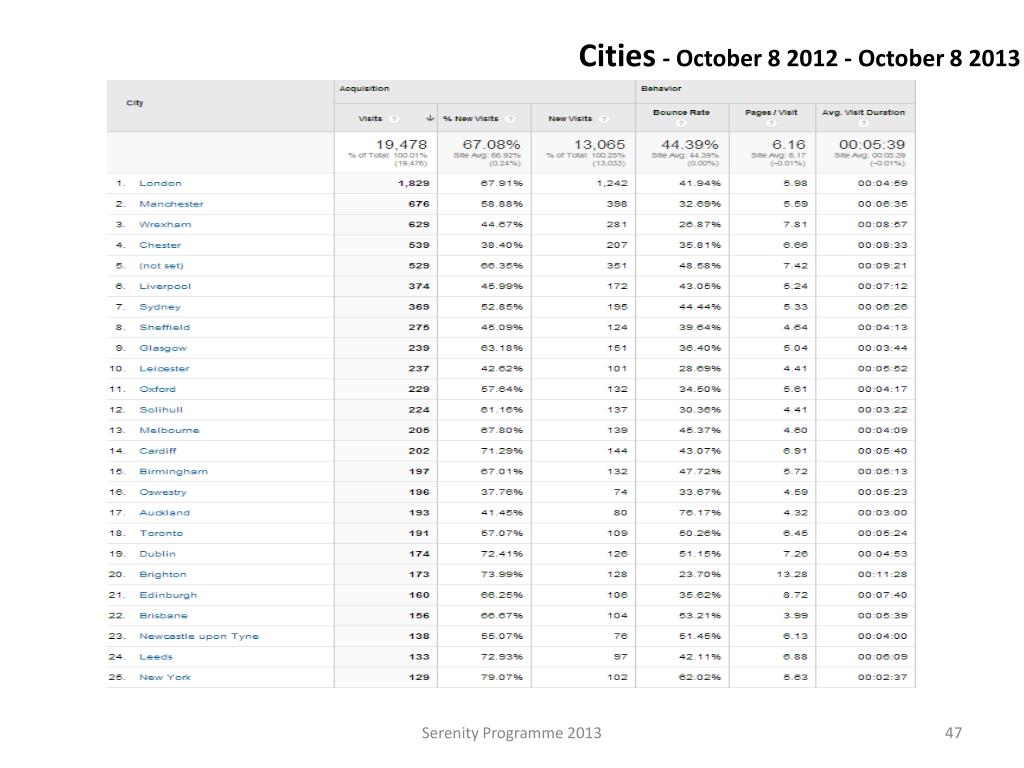Open the New York city link
Screen dimensions: 1024x768
click(165, 677)
